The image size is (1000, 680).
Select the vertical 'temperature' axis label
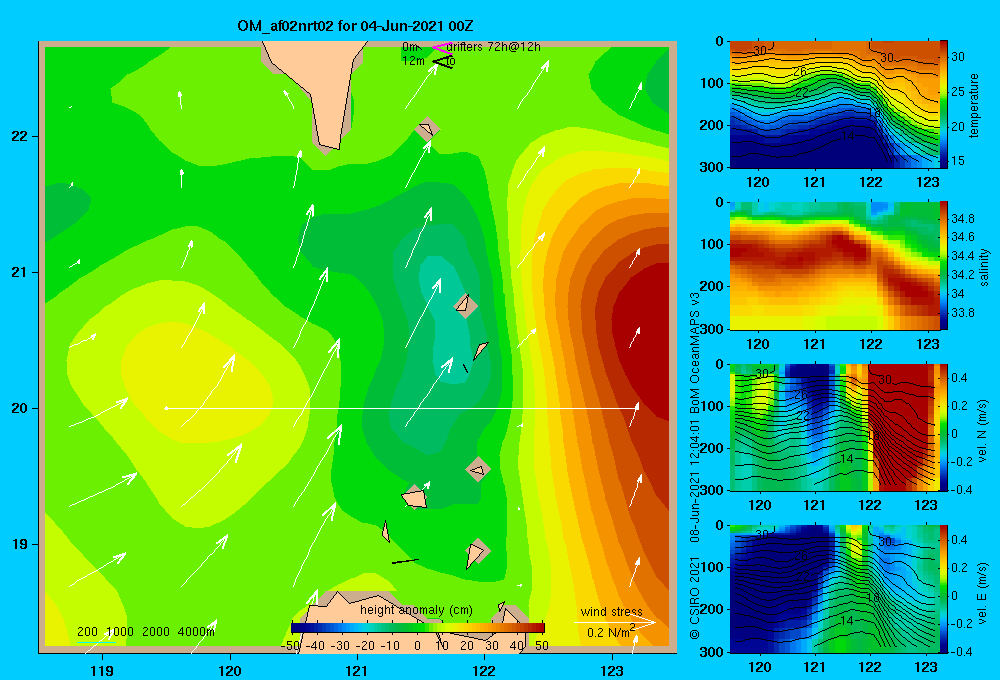coord(974,105)
